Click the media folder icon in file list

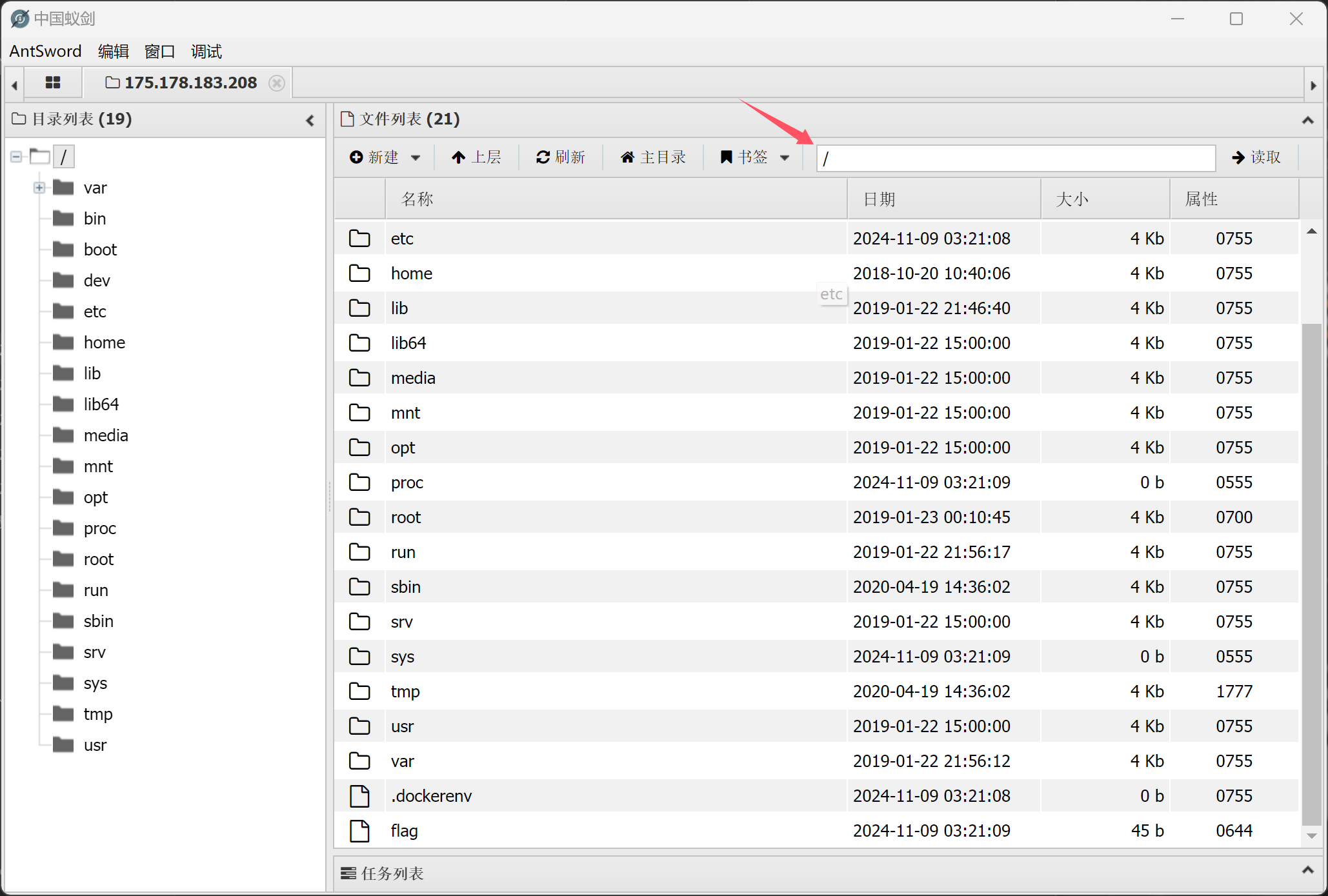coord(359,377)
